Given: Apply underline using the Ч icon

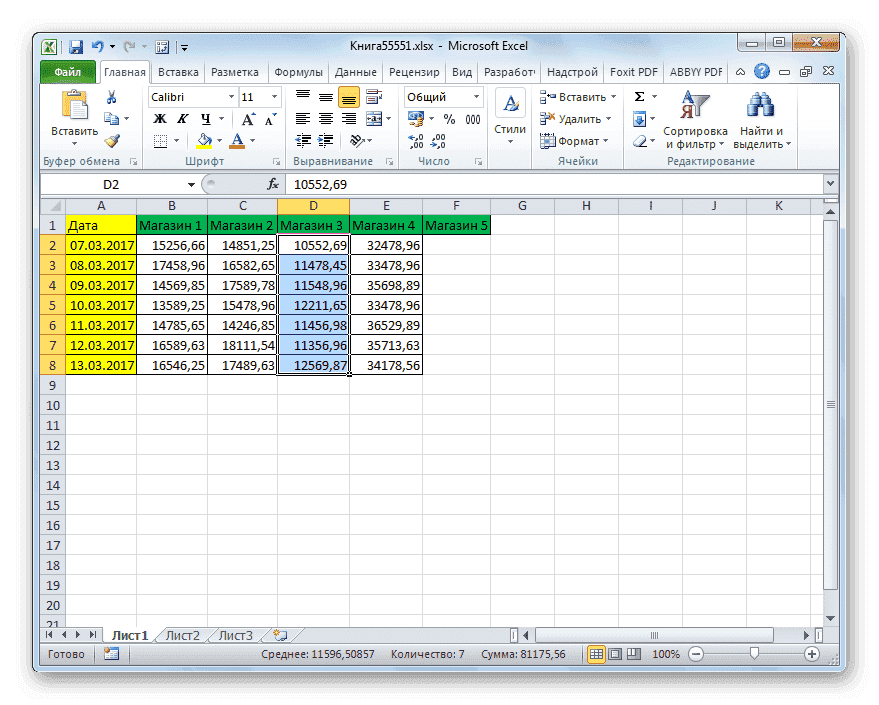Looking at the screenshot, I should (206, 117).
